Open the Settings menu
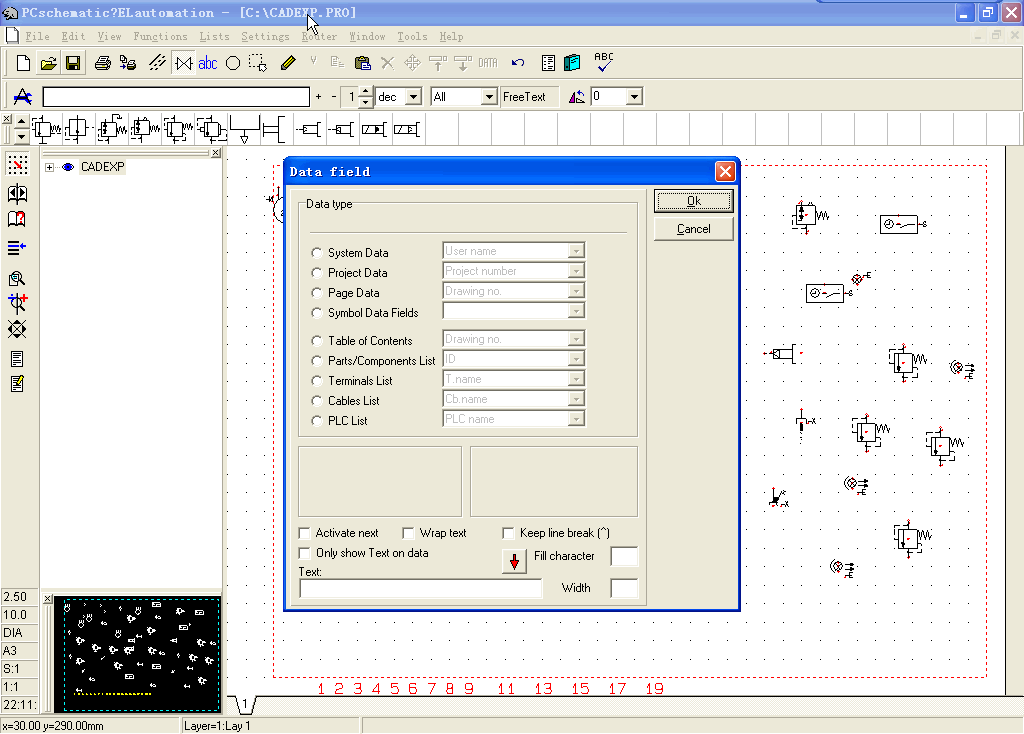 [265, 37]
